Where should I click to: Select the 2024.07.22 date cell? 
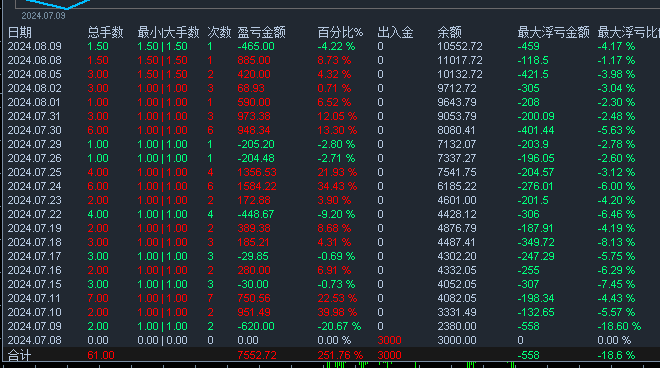35,214
